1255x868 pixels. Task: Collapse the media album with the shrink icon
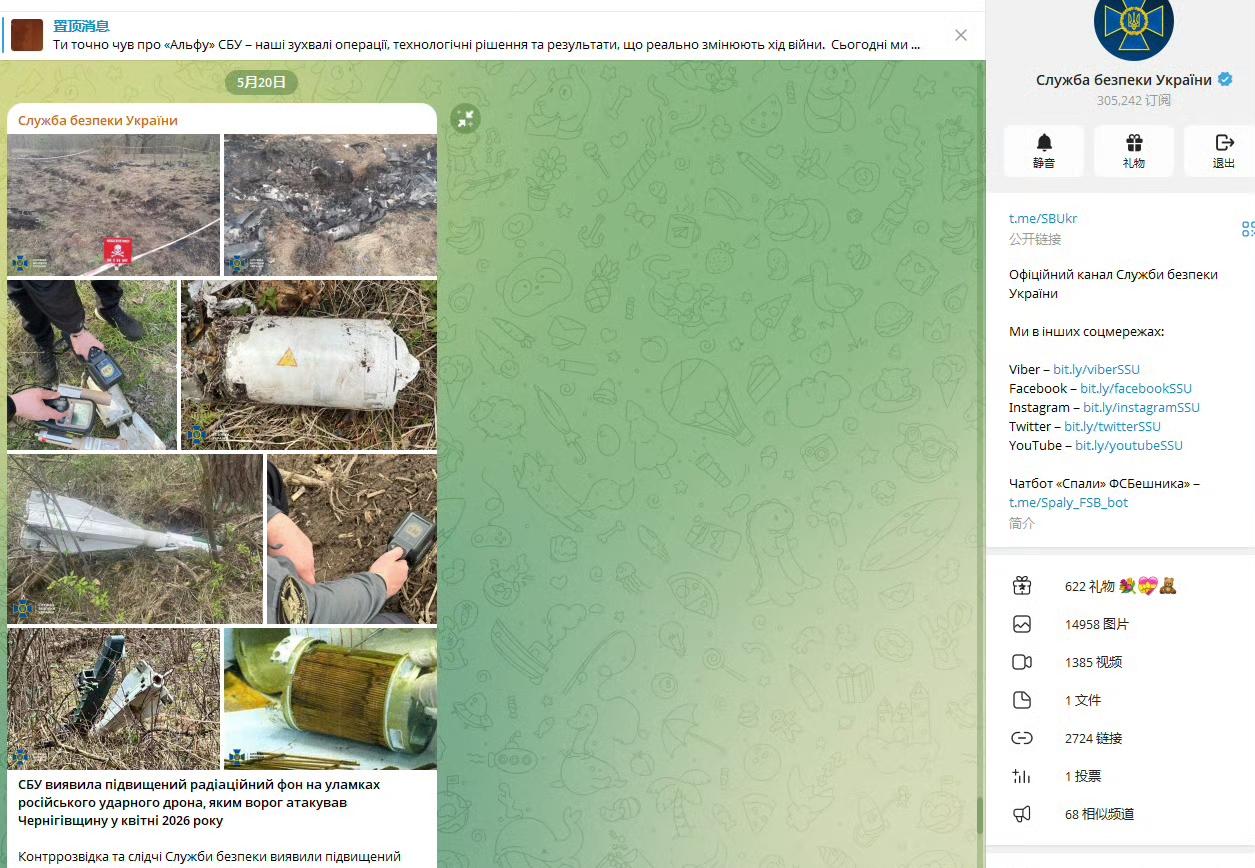point(465,119)
